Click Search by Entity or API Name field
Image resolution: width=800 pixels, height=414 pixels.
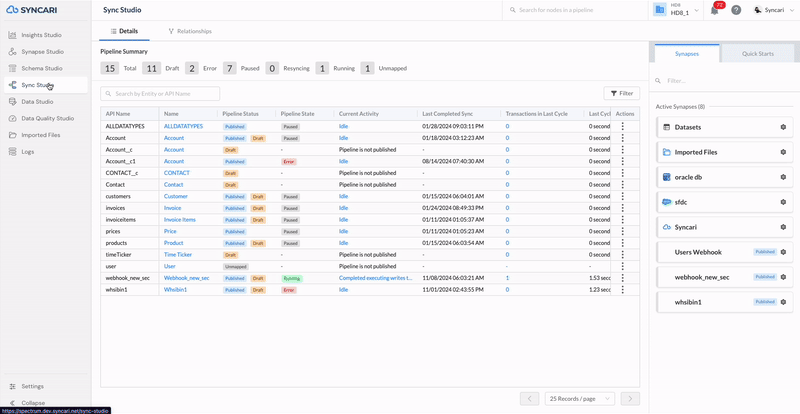(160, 94)
